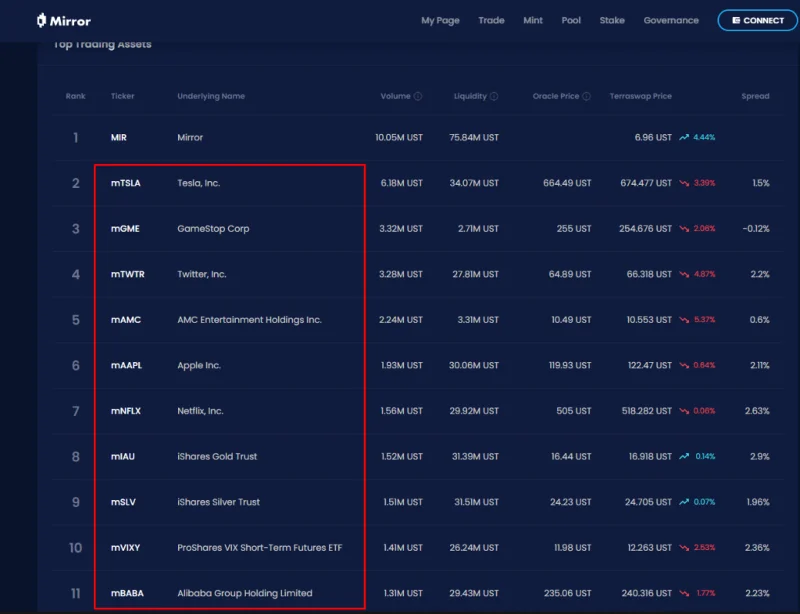The width and height of the screenshot is (800, 614).
Task: Click the 2.9% spread value
Action: pos(760,456)
